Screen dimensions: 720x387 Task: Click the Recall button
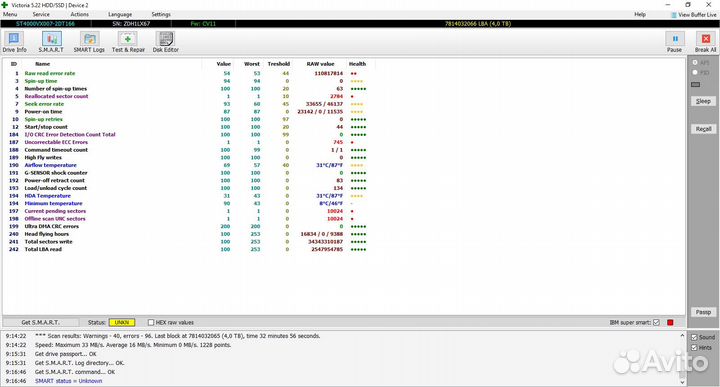click(x=703, y=129)
